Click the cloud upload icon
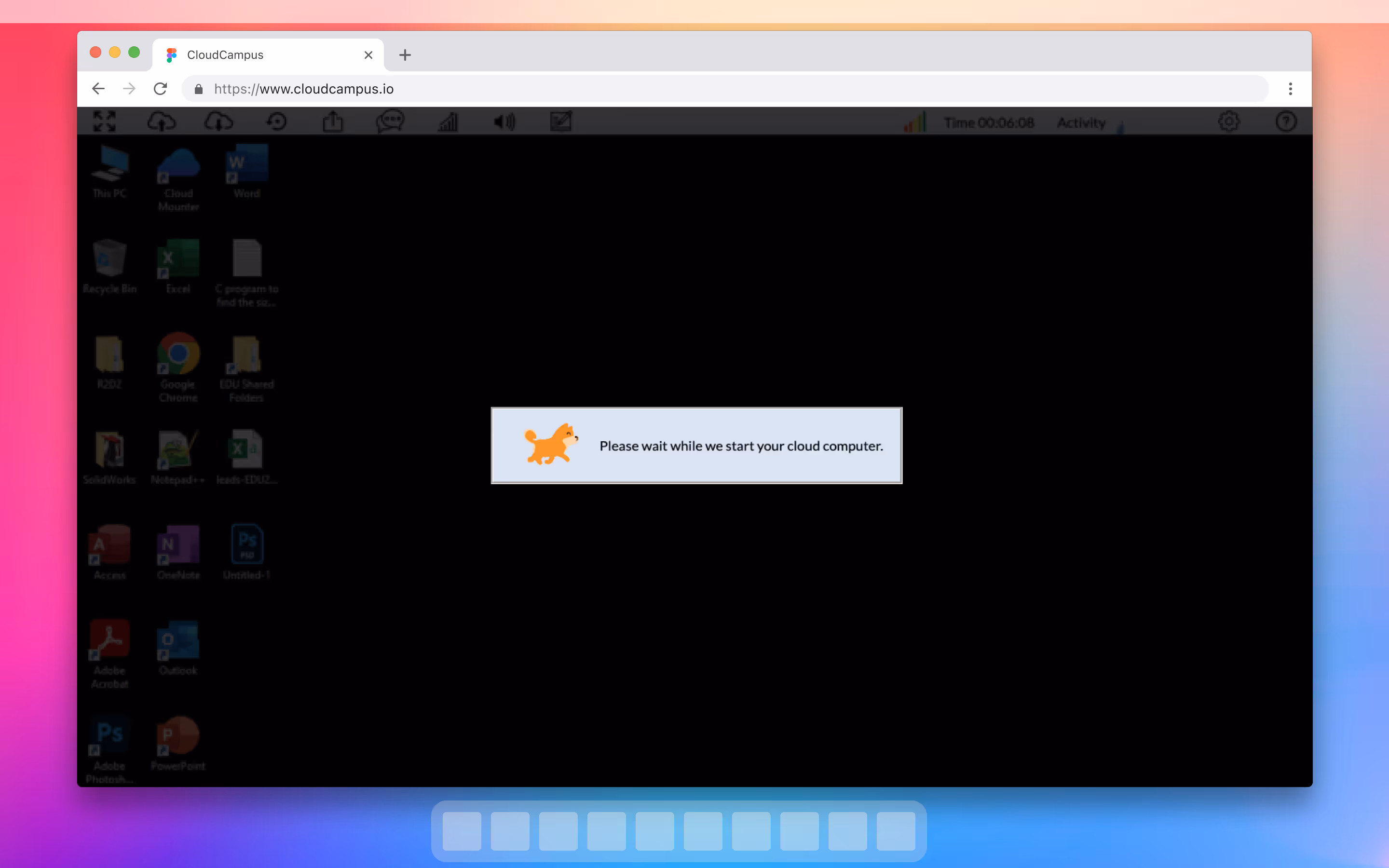 [161, 121]
